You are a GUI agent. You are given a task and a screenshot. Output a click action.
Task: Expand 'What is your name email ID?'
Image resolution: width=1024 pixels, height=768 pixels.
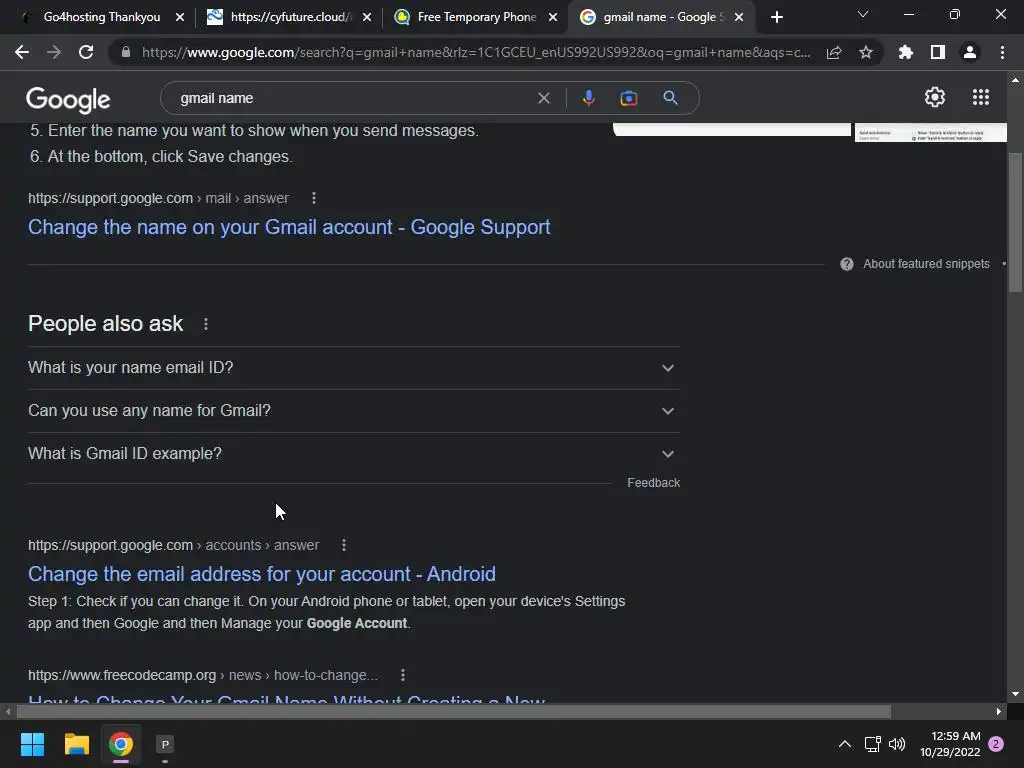coord(354,368)
